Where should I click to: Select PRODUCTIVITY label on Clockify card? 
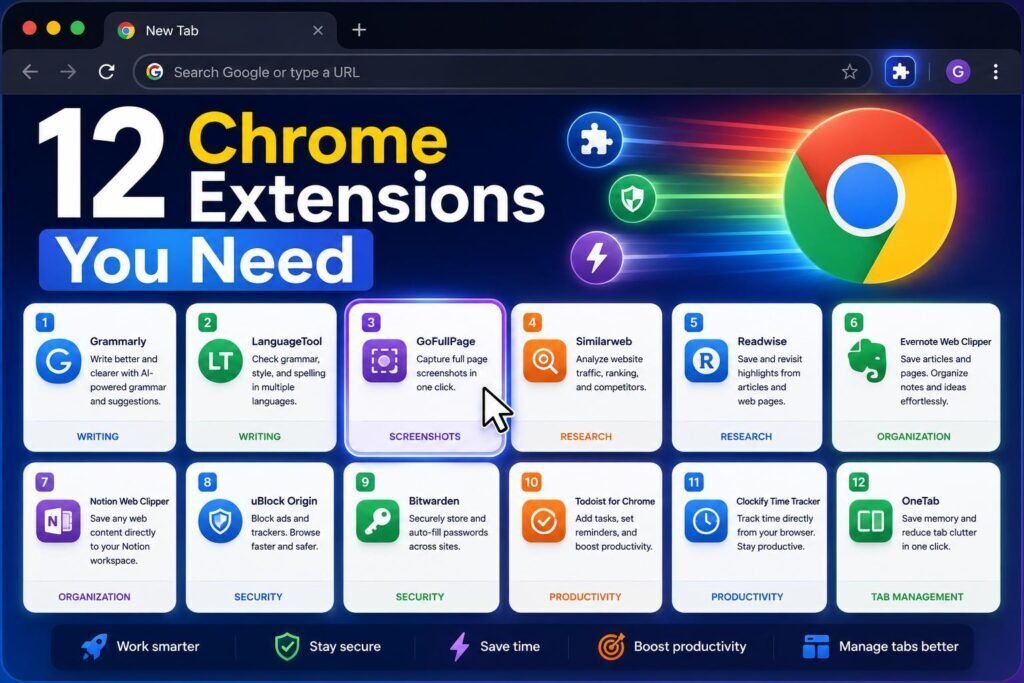(x=747, y=597)
